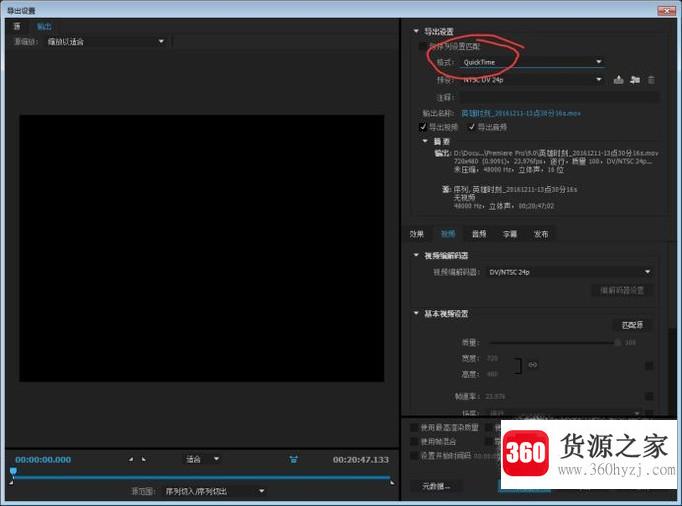This screenshot has height=506, width=682.
Task: Click the current timecode 00:00:00.000
Action: [43, 459]
